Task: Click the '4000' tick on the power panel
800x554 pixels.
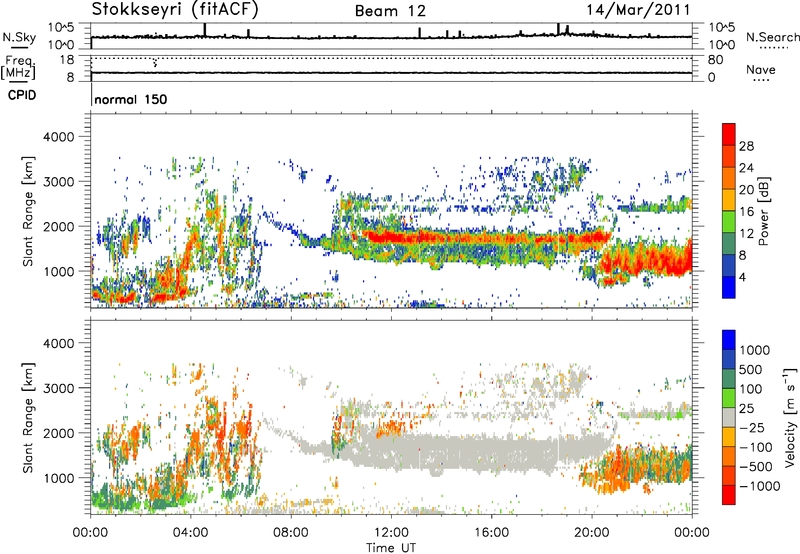Action: tap(58, 137)
